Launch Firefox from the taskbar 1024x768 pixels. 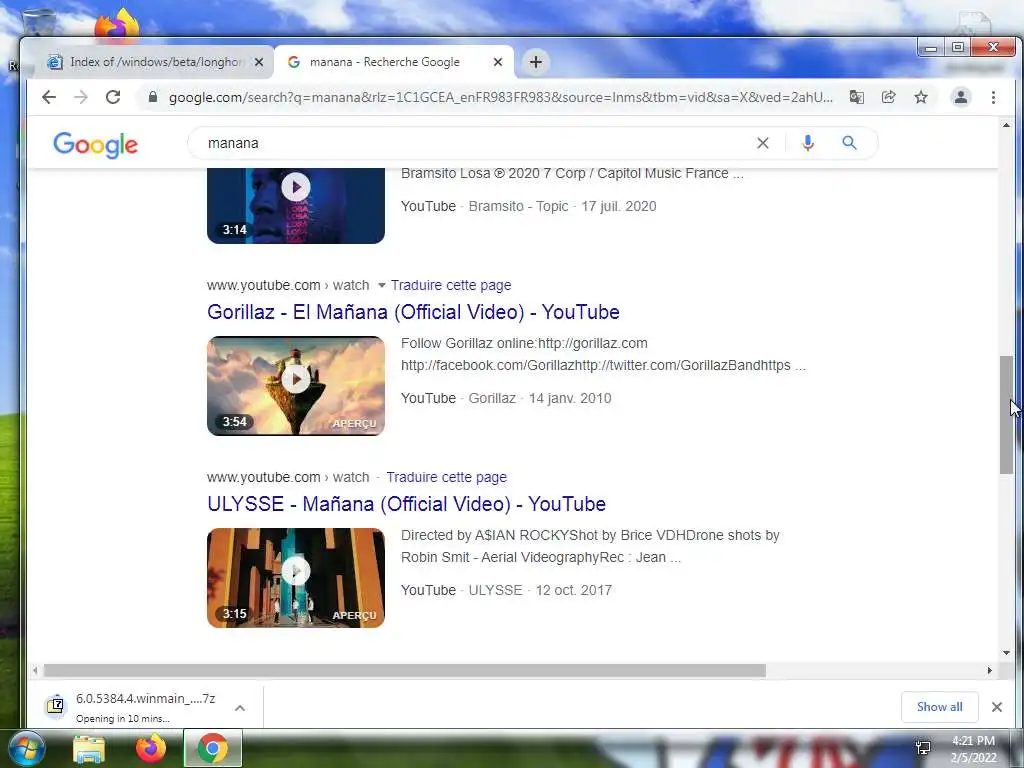tap(151, 748)
